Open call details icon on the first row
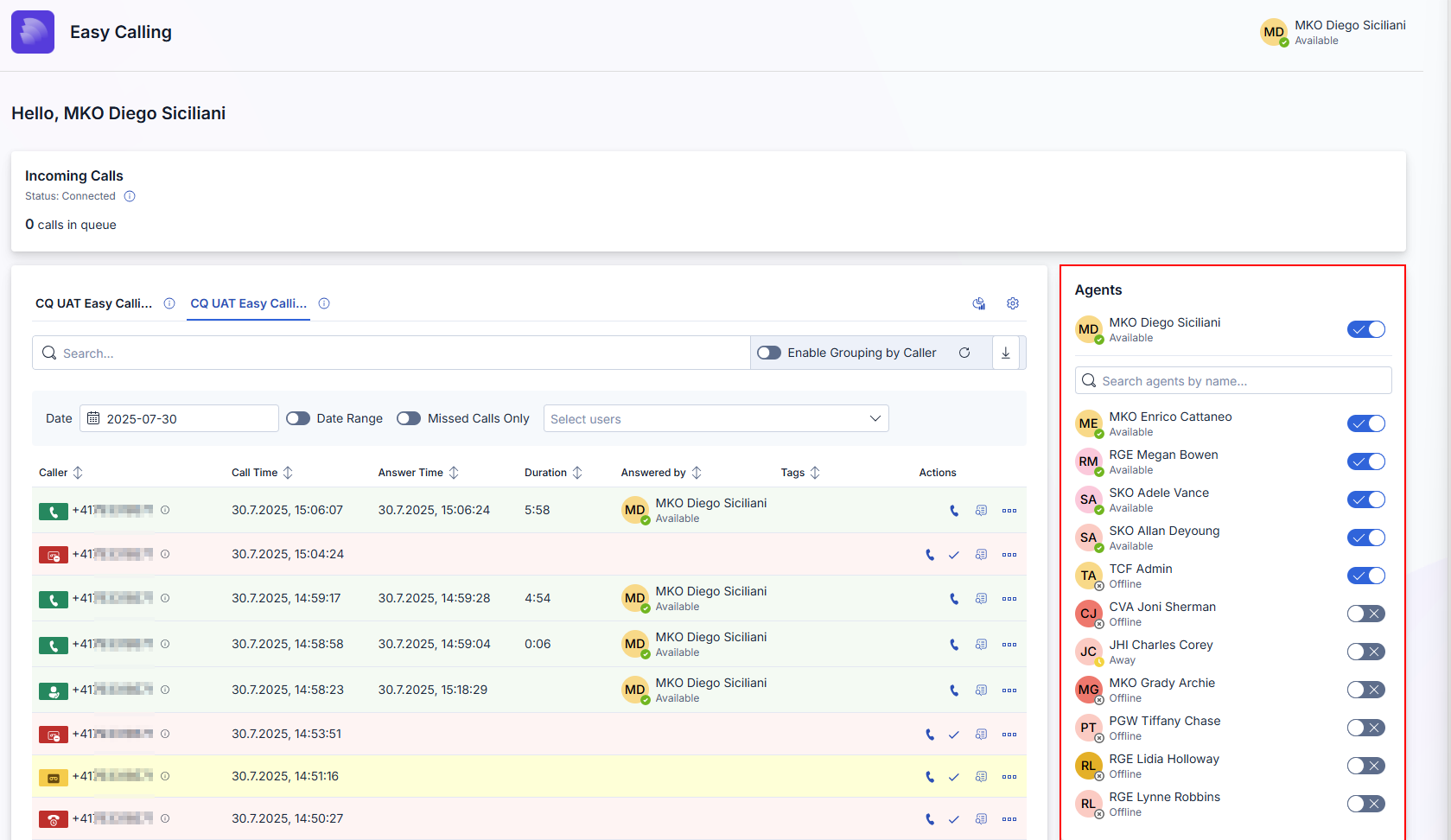Image resolution: width=1451 pixels, height=840 pixels. (981, 511)
